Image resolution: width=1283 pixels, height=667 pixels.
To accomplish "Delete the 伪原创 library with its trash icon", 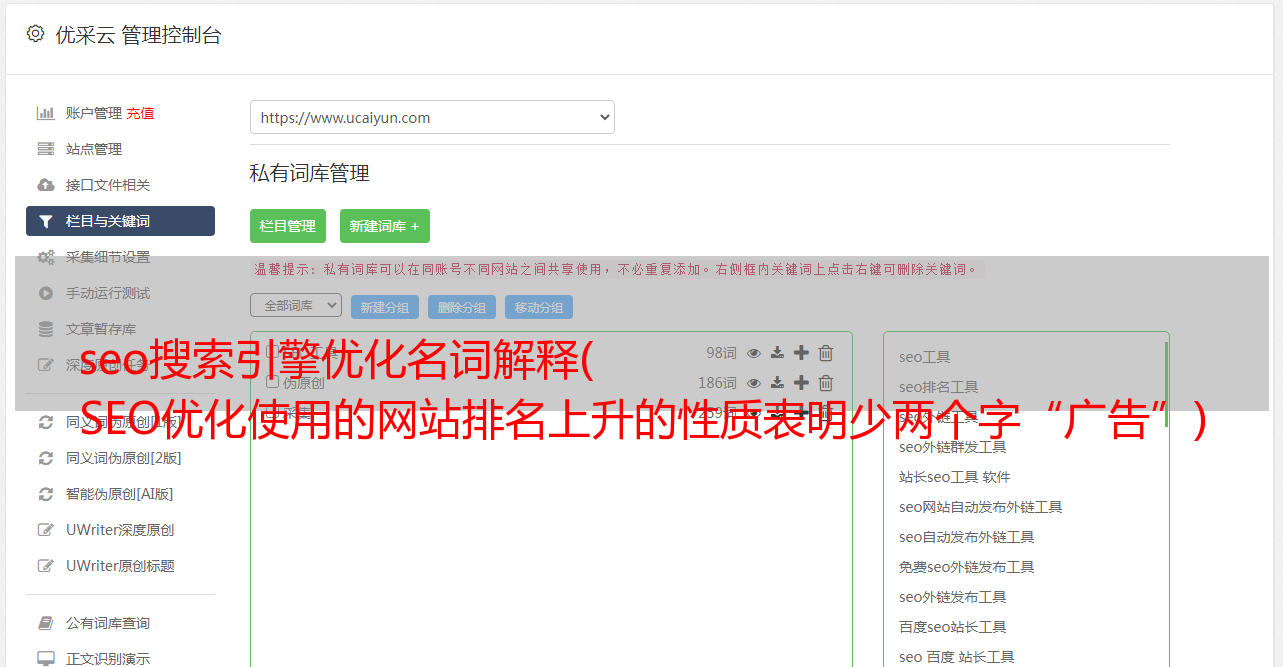I will pos(826,383).
